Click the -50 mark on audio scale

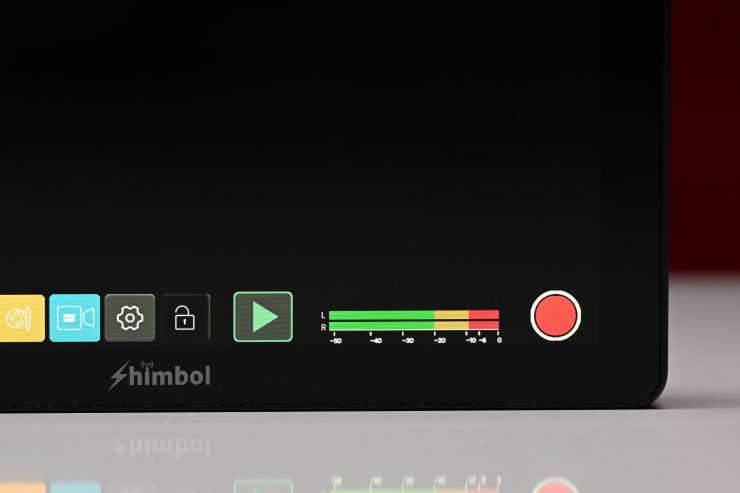(336, 340)
